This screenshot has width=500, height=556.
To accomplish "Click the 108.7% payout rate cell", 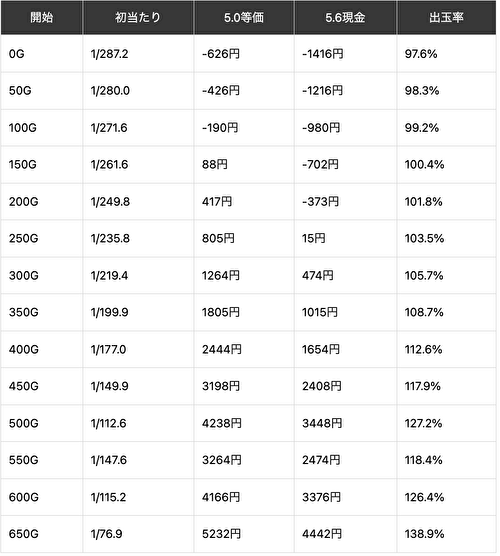I will click(446, 312).
